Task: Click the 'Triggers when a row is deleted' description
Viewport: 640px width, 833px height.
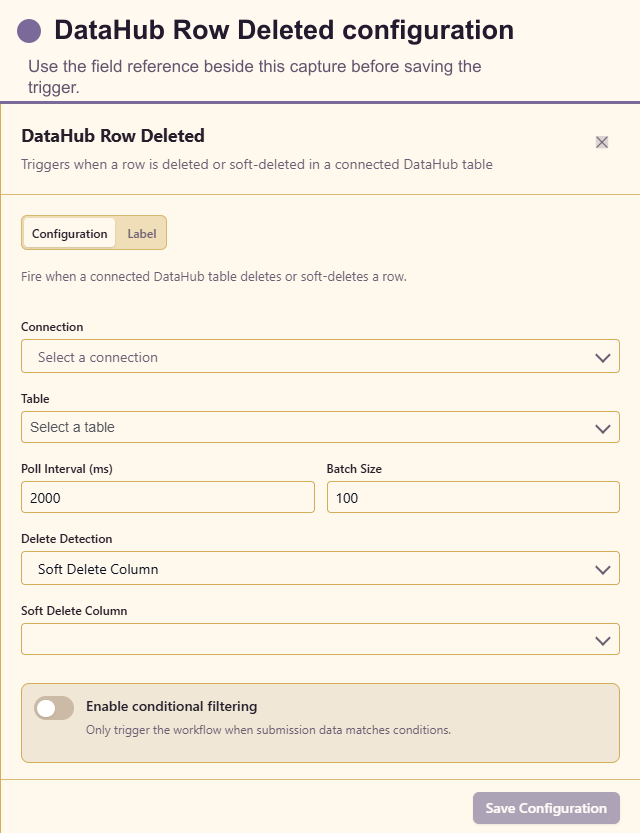Action: (257, 164)
